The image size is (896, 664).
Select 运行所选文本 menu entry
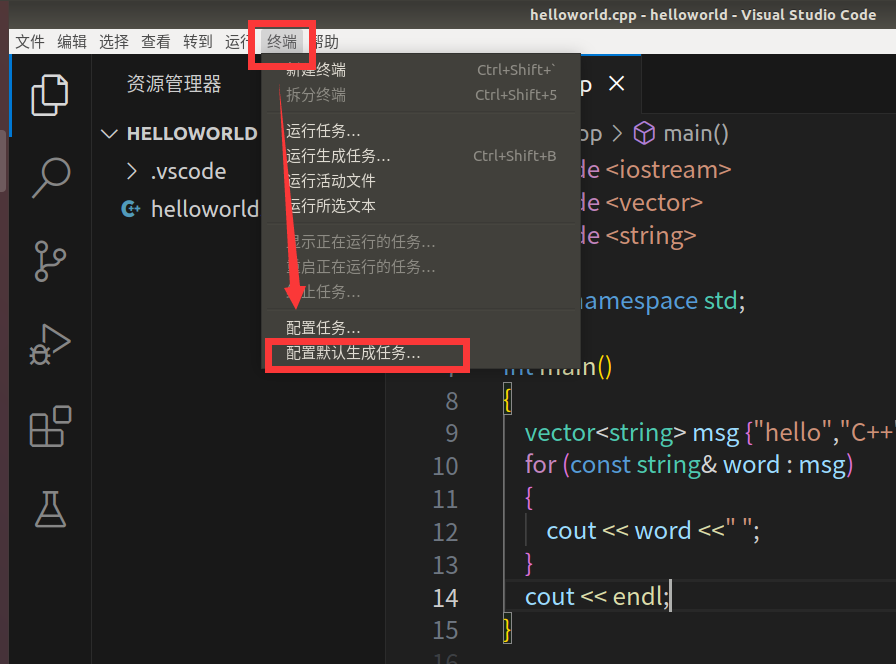pyautogui.click(x=421, y=206)
